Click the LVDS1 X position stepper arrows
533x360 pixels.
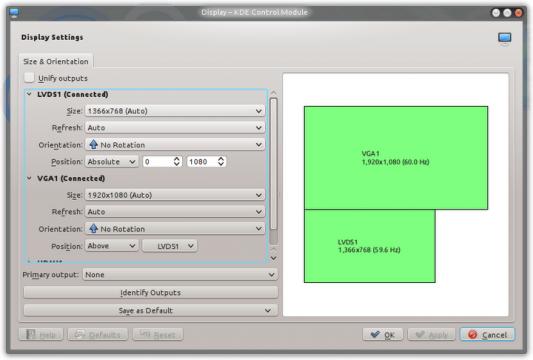(176, 161)
